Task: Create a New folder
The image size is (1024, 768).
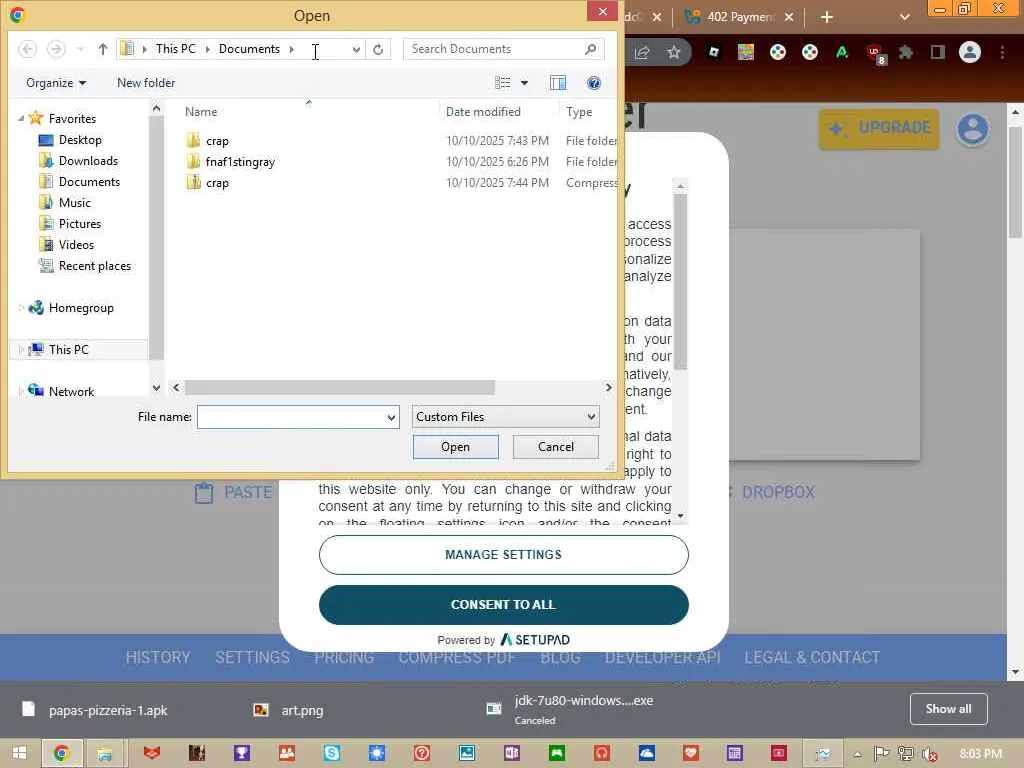Action: click(146, 83)
